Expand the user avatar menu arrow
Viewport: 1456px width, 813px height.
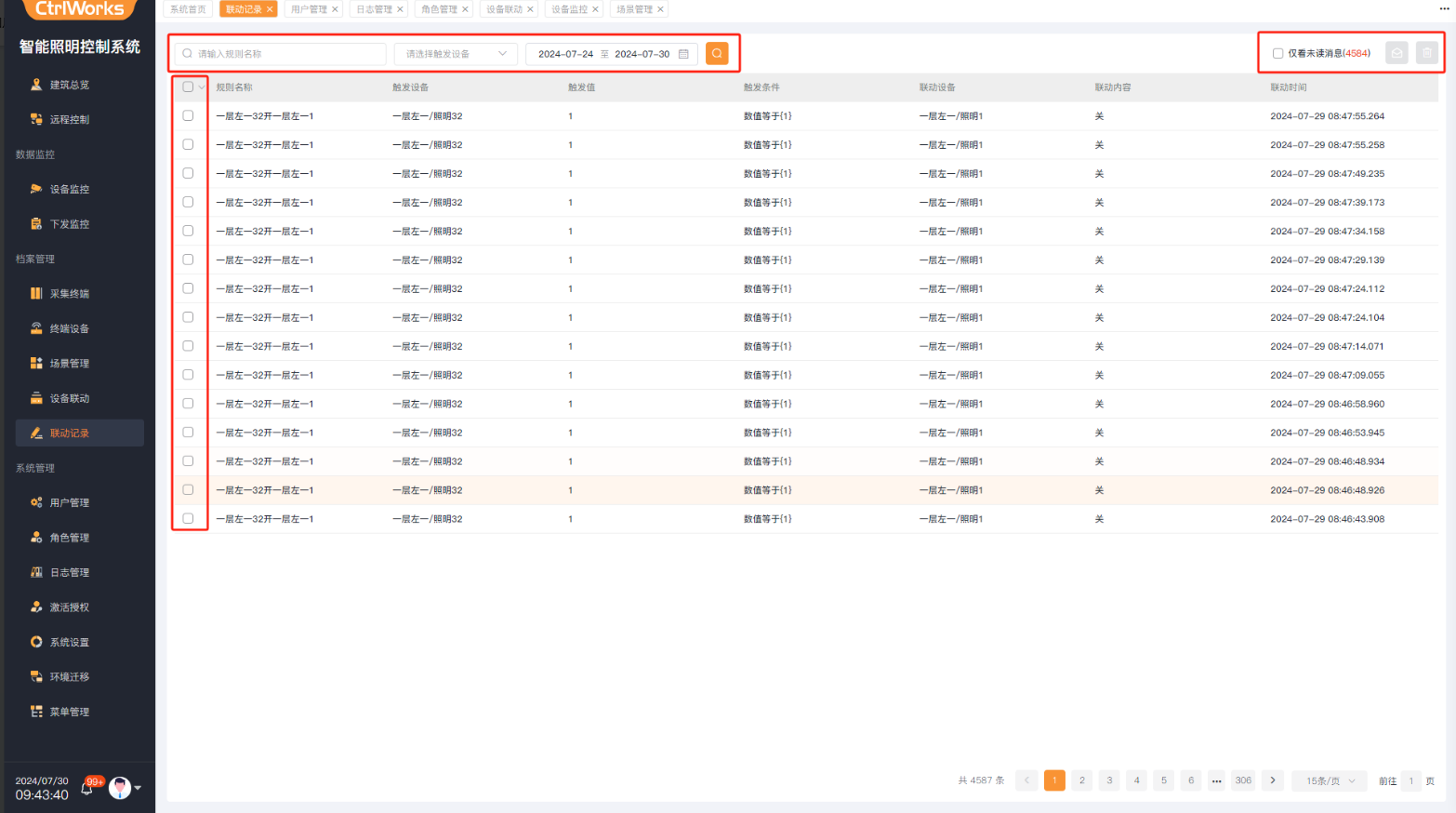[138, 788]
